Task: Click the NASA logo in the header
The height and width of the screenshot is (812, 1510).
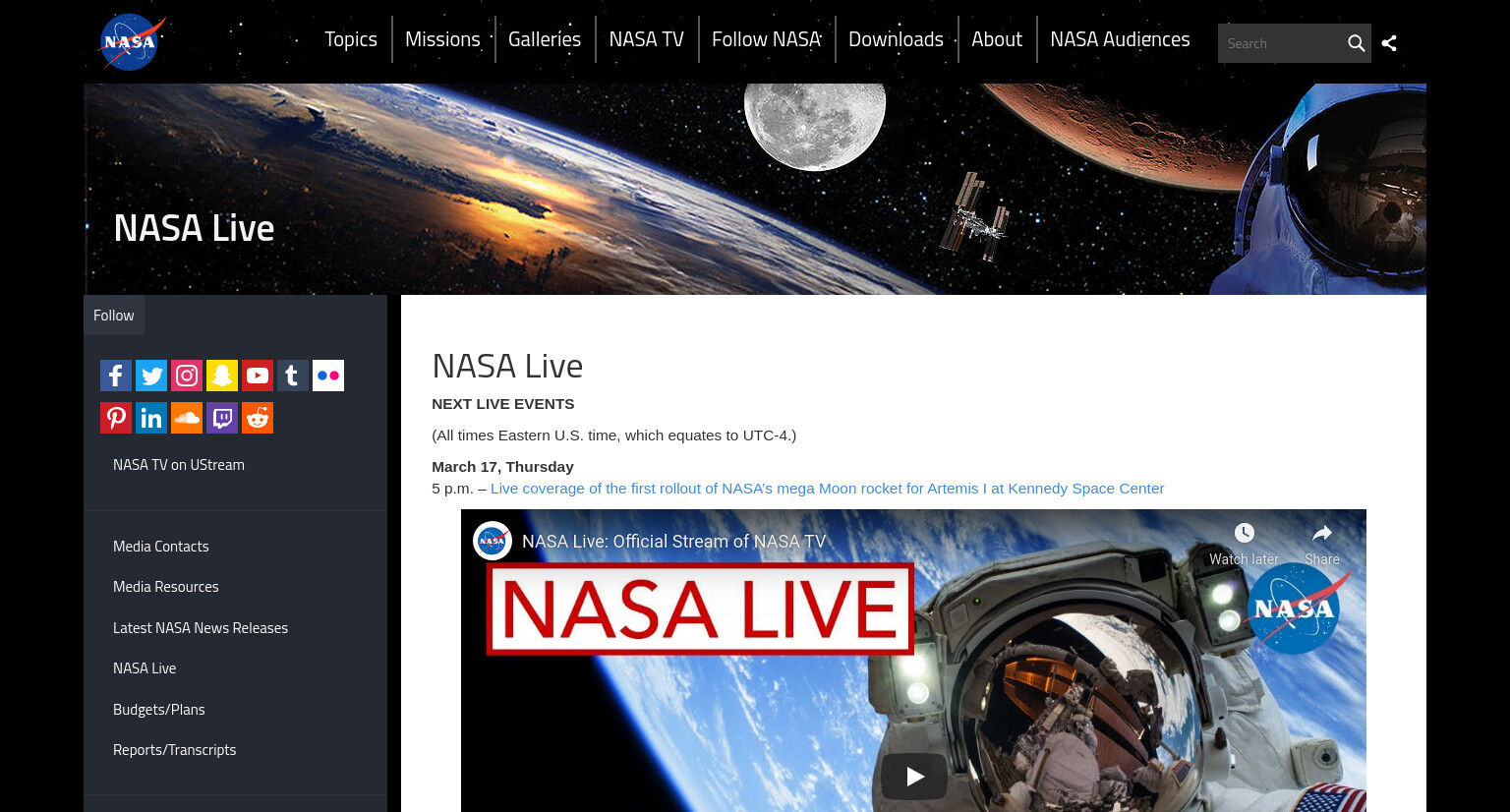Action: click(133, 42)
